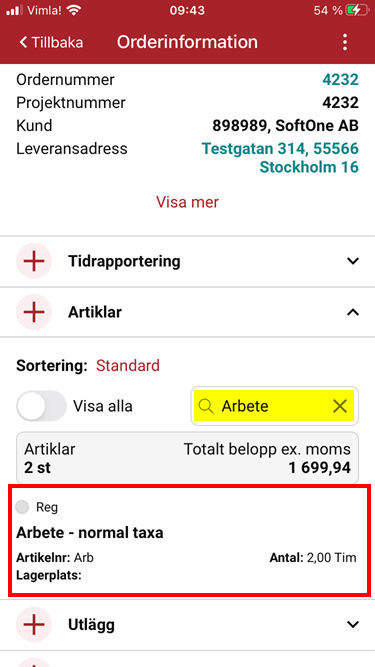375x667 pixels.
Task: Focus the Arbete search input field
Action: [274, 406]
